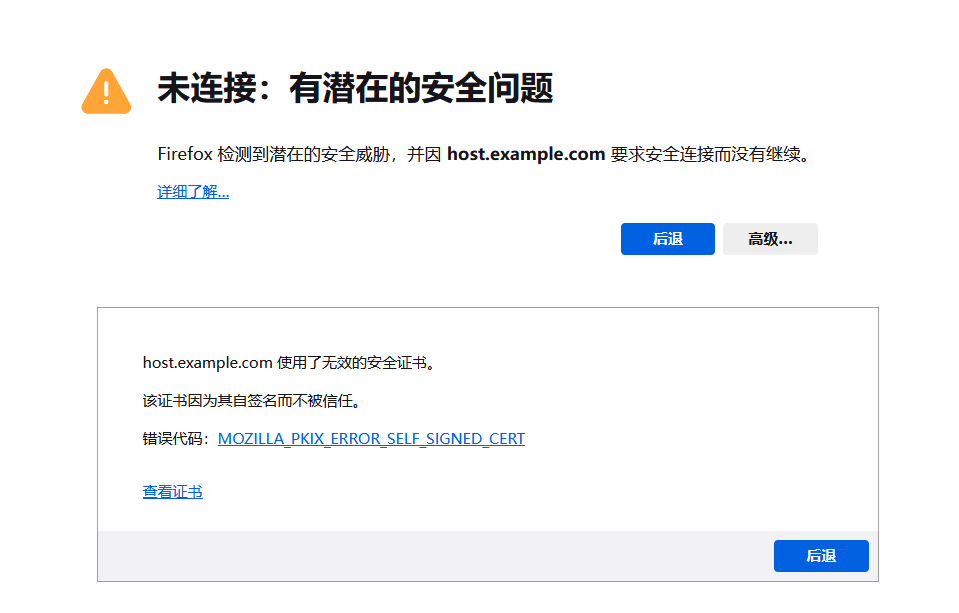Select the heading 未连接：有潜在的安全问题
Image resolution: width=959 pixels, height=613 pixels.
[x=355, y=89]
